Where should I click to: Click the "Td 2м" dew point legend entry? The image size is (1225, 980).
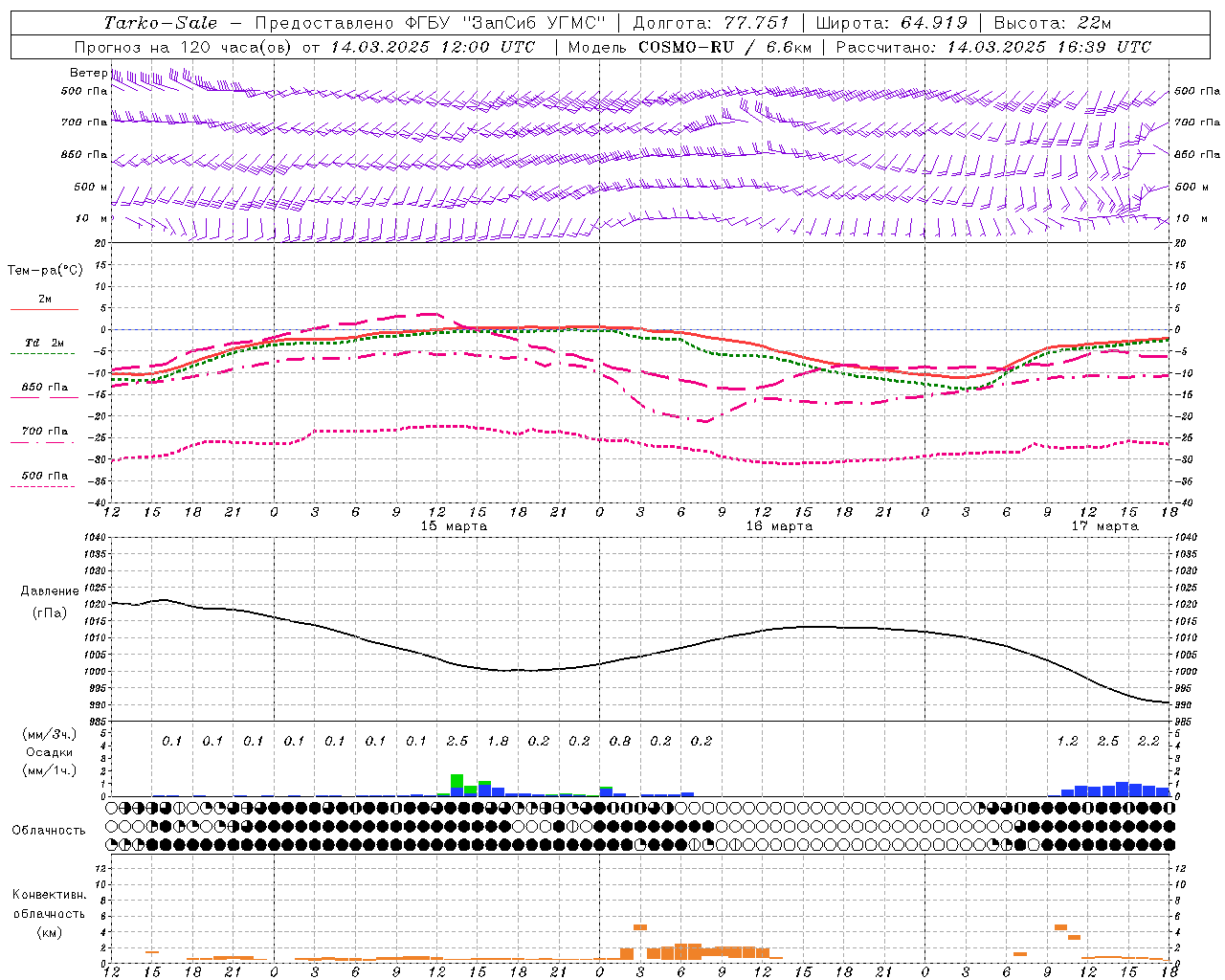(x=45, y=343)
